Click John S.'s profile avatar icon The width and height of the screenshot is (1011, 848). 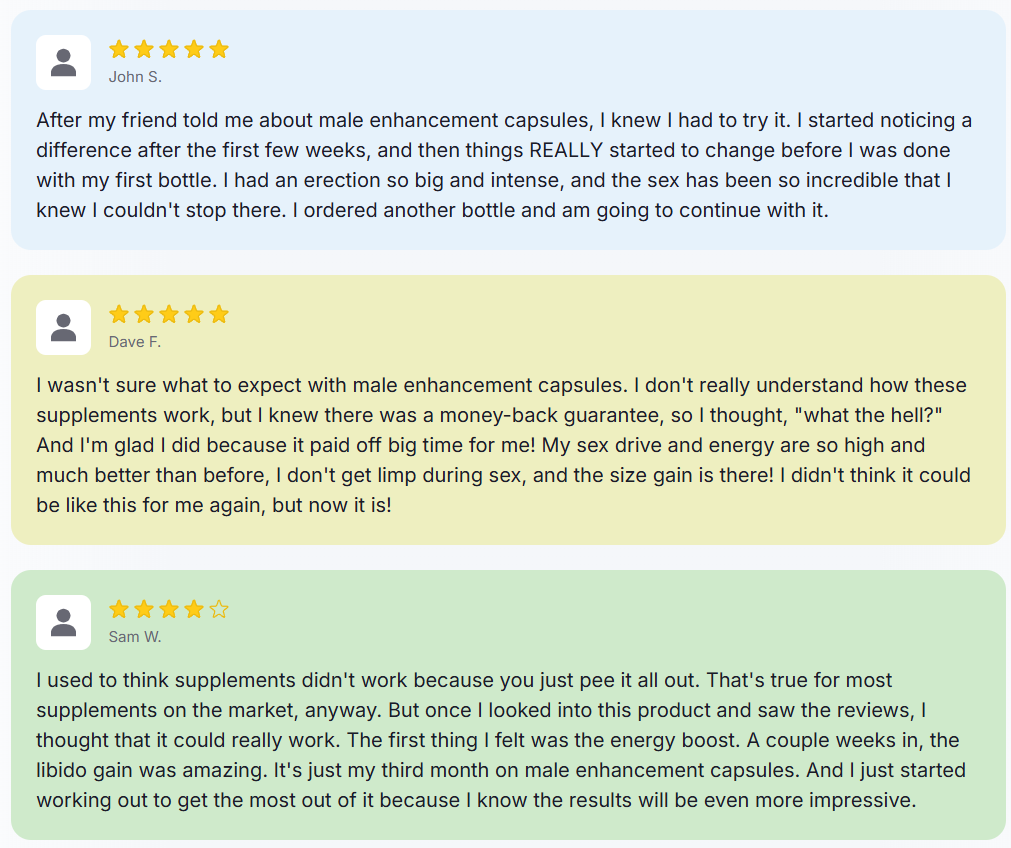point(63,63)
